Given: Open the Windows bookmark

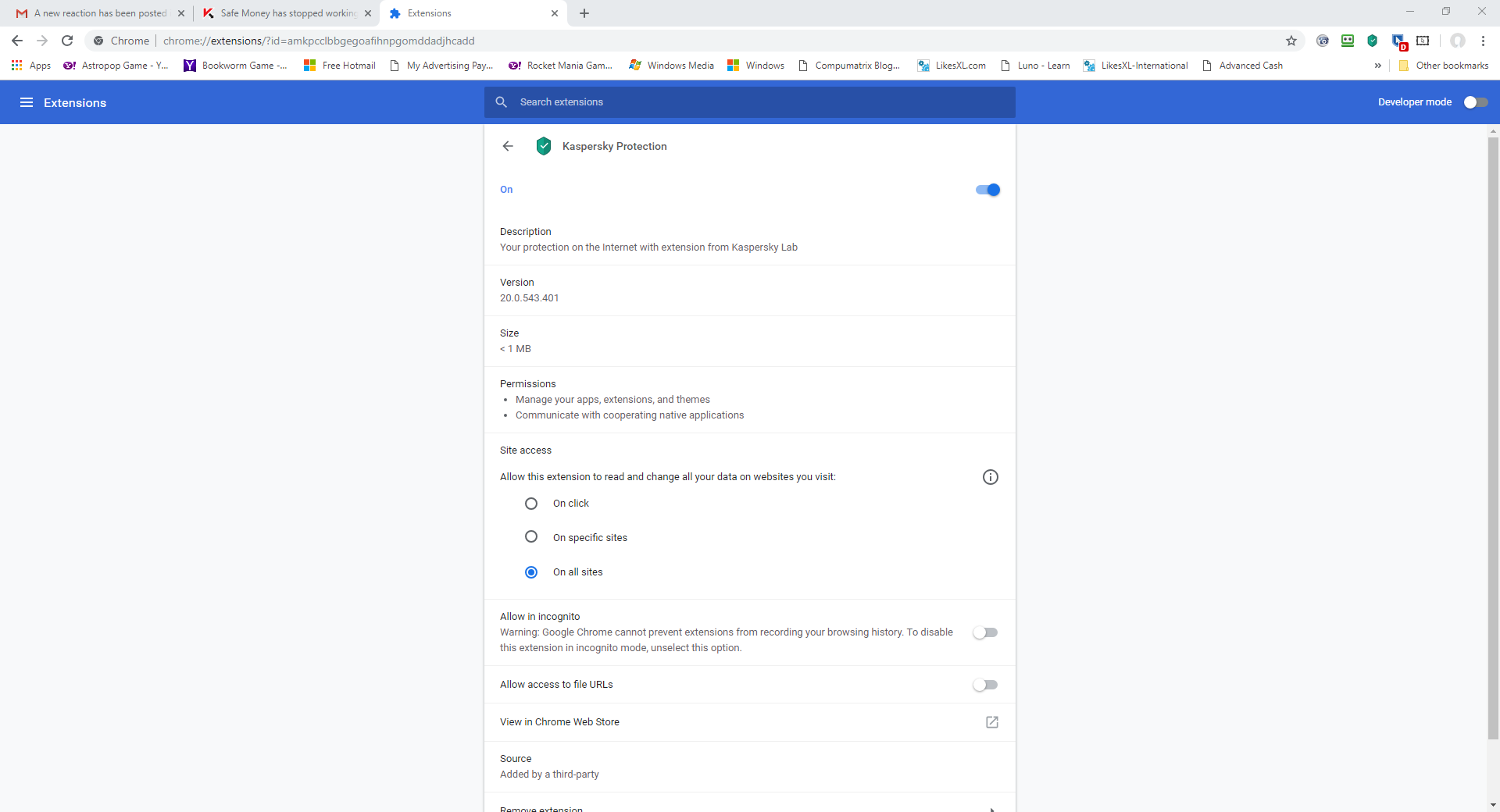Looking at the screenshot, I should tap(756, 66).
